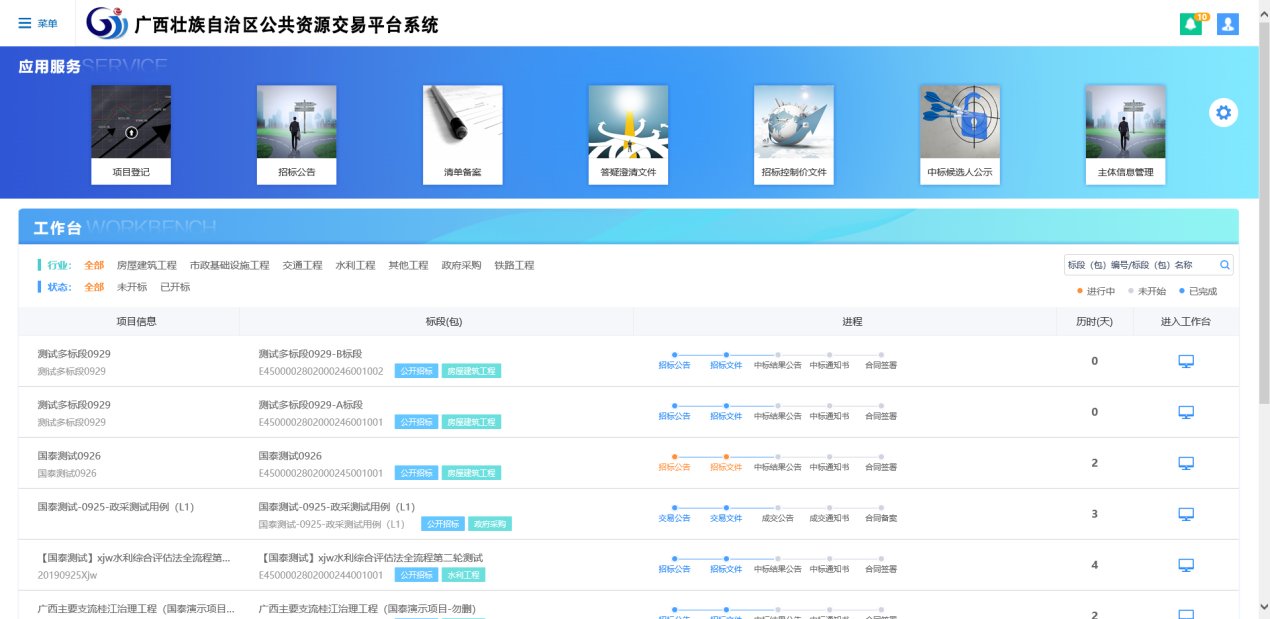Open the user profile avatar icon
The height and width of the screenshot is (619, 1270).
click(1227, 24)
